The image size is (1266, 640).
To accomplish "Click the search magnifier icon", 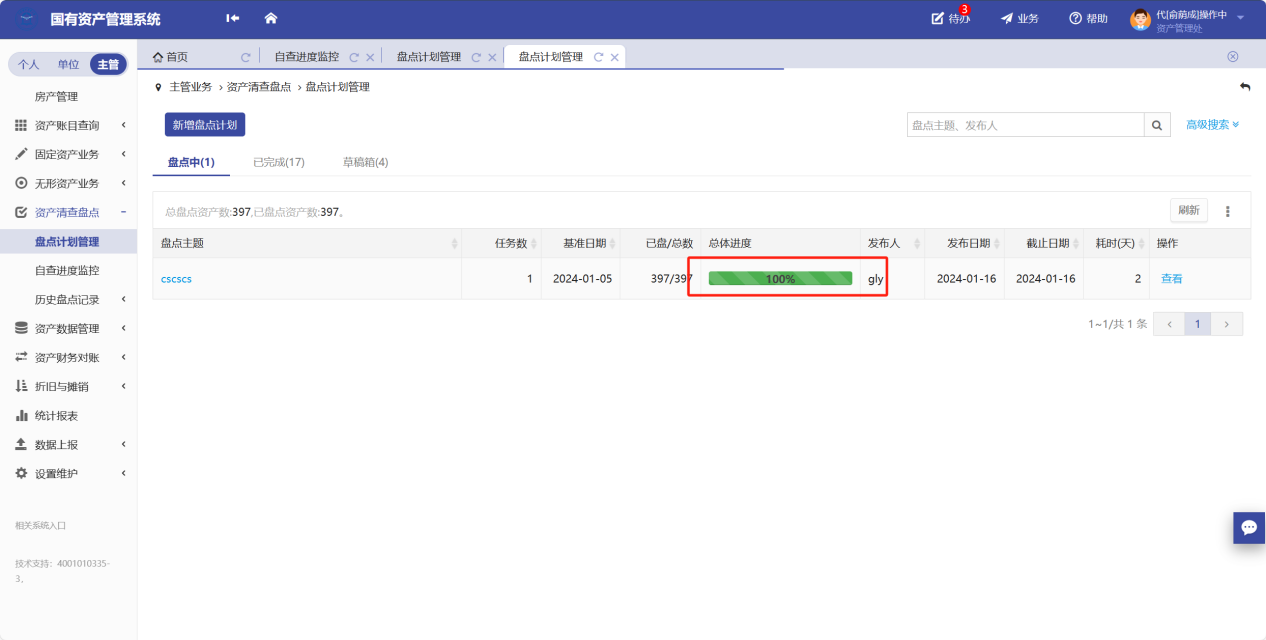I will click(x=1157, y=125).
